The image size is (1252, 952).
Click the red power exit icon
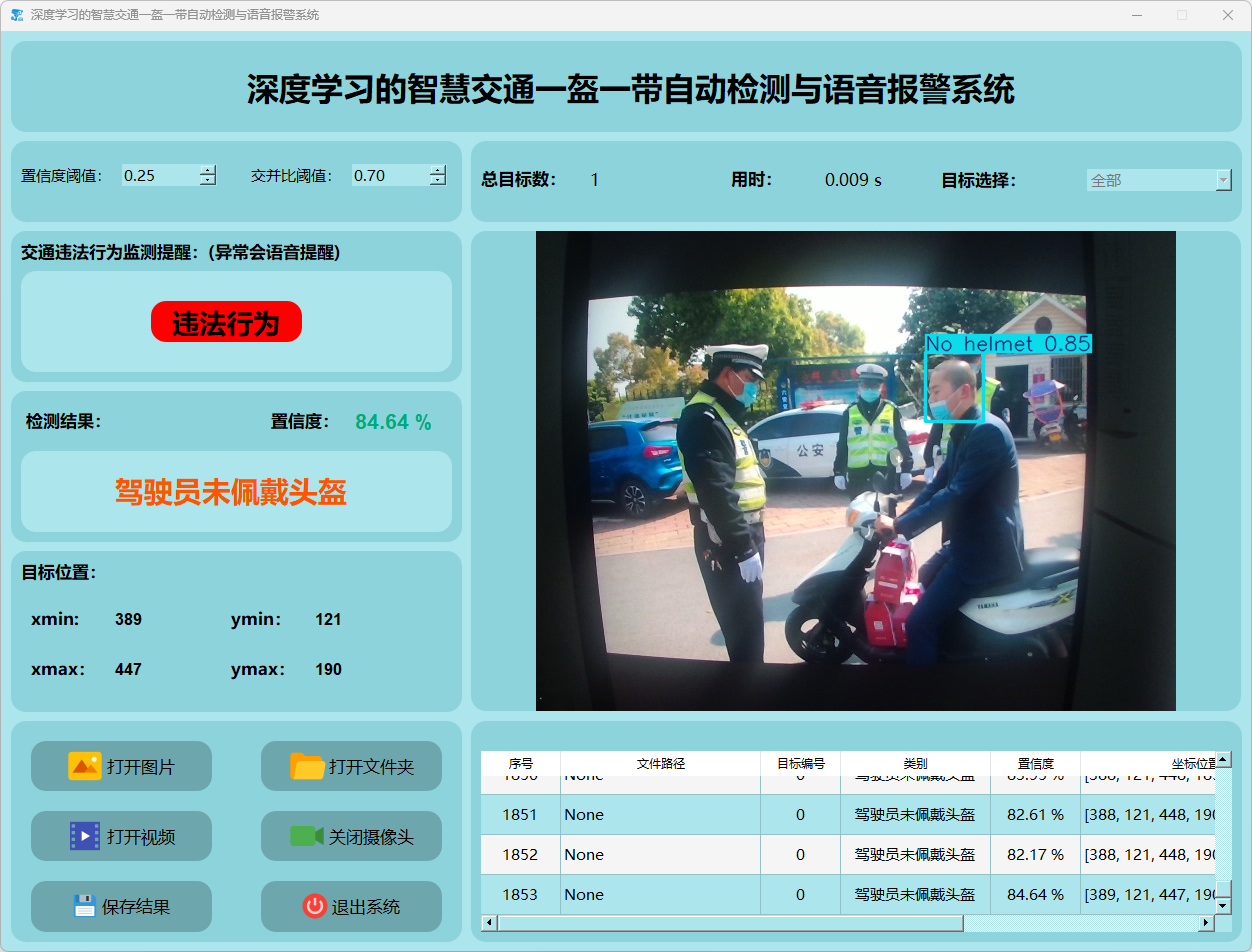(x=314, y=906)
